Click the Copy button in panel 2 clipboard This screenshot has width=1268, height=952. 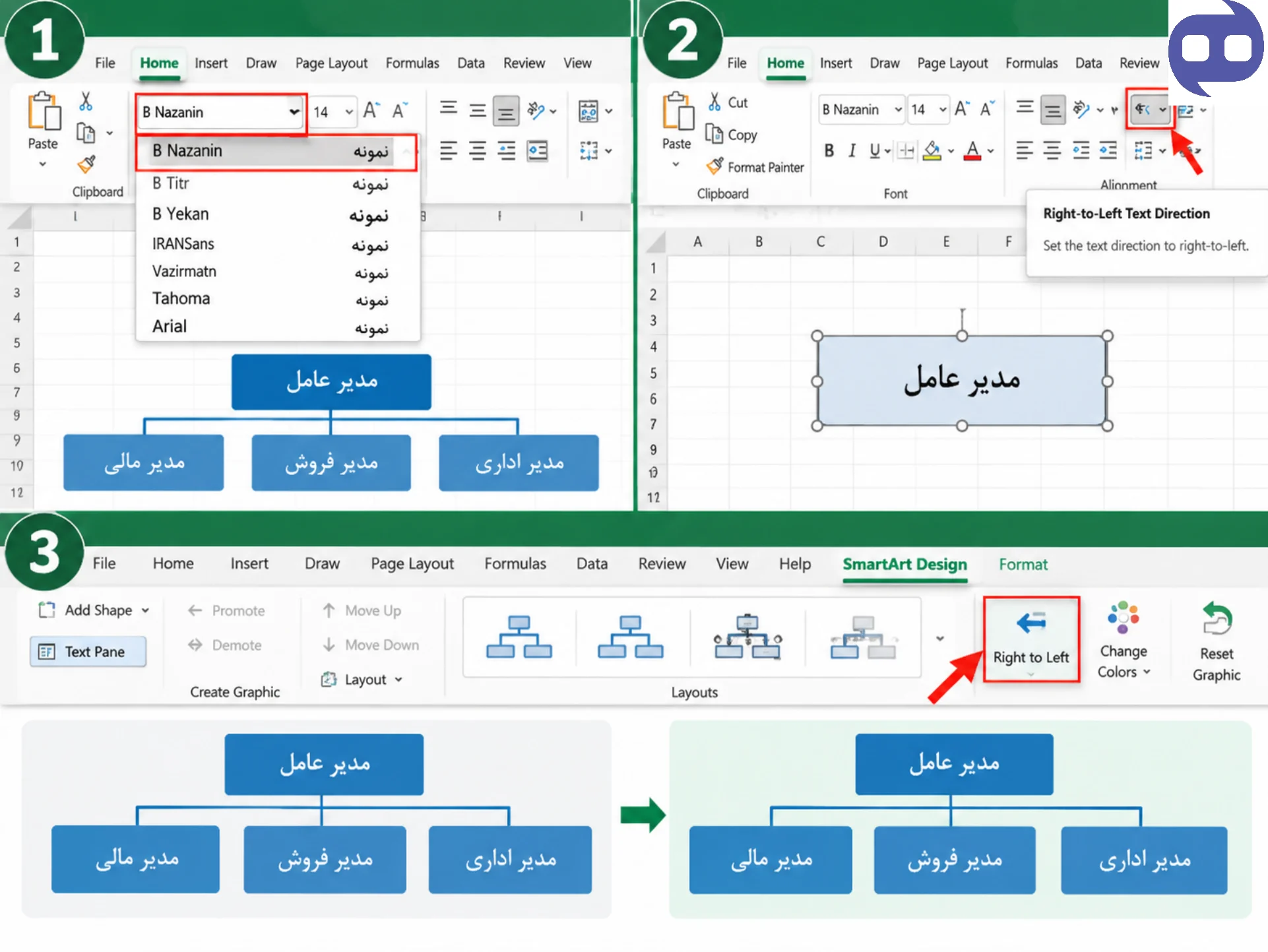731,135
